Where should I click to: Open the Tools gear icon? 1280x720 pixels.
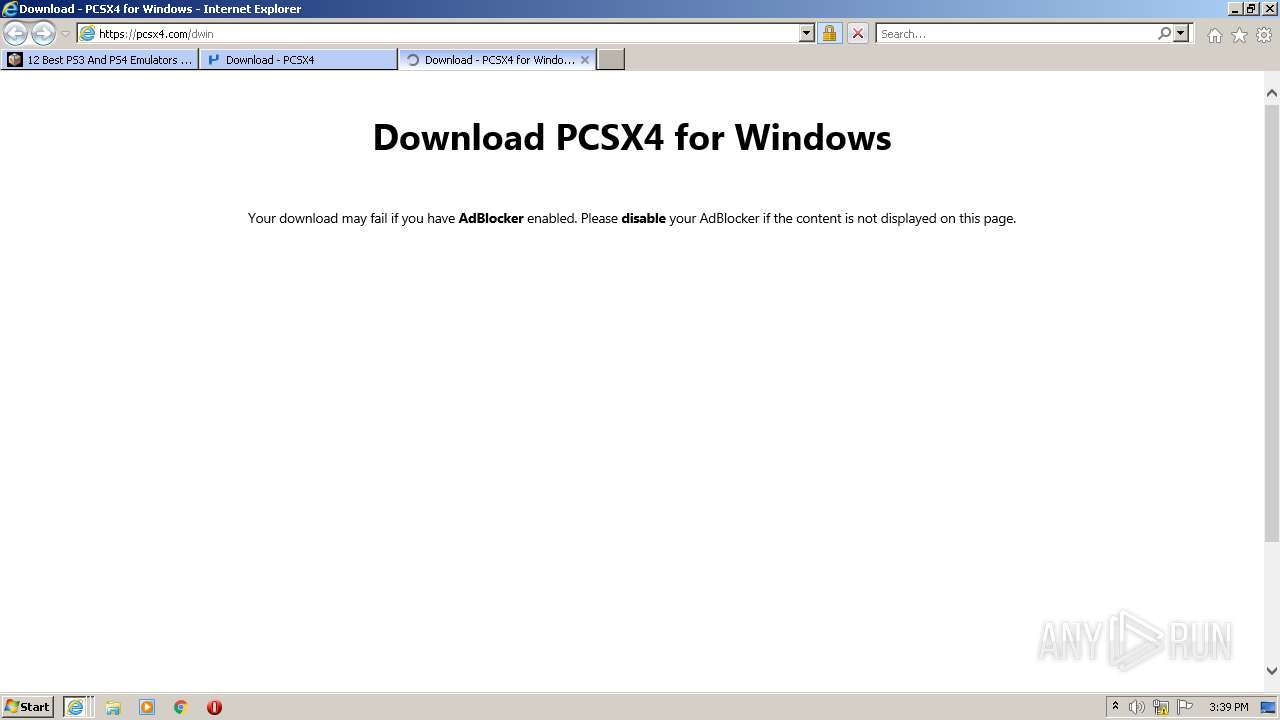click(1264, 35)
